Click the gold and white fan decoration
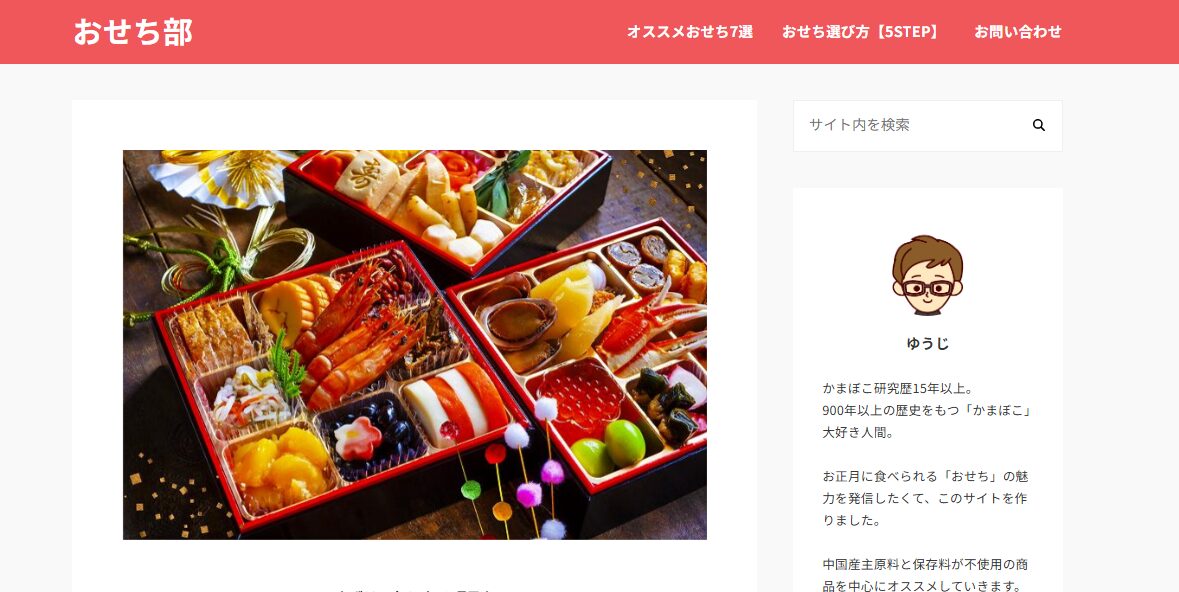This screenshot has height=592, width=1179. tap(222, 176)
